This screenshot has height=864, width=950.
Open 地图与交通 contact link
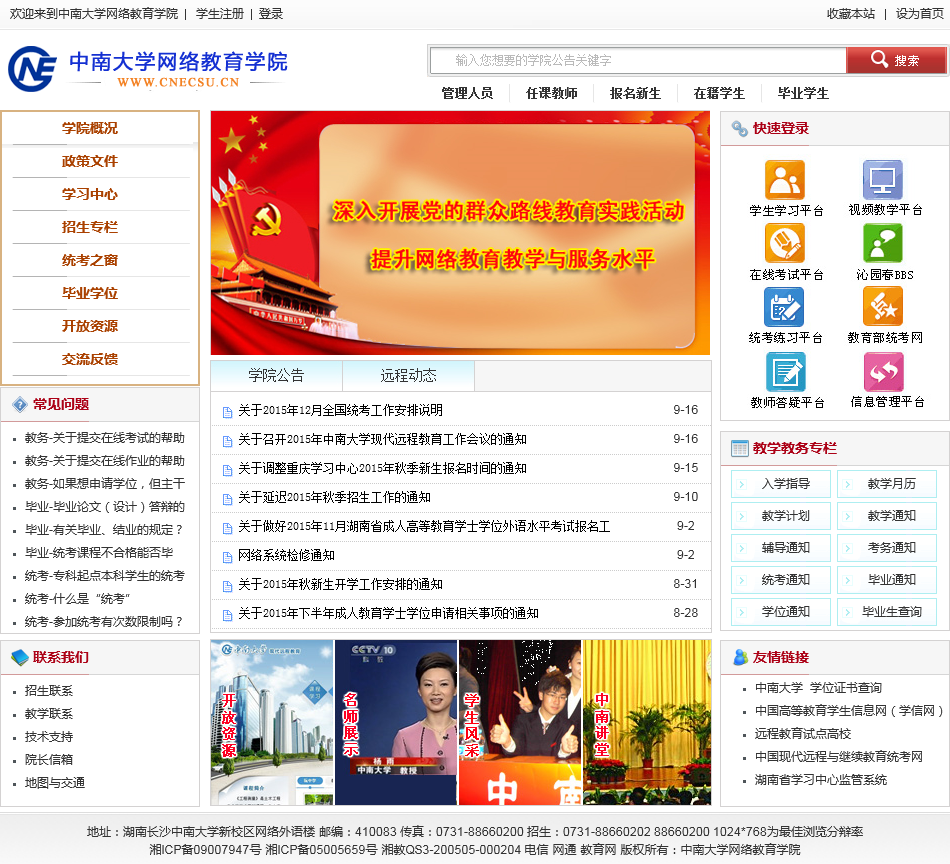click(x=55, y=783)
